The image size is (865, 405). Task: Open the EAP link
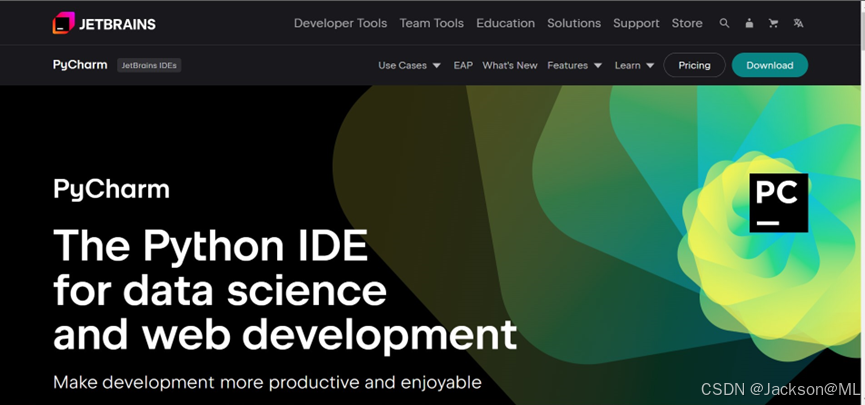[x=463, y=65]
